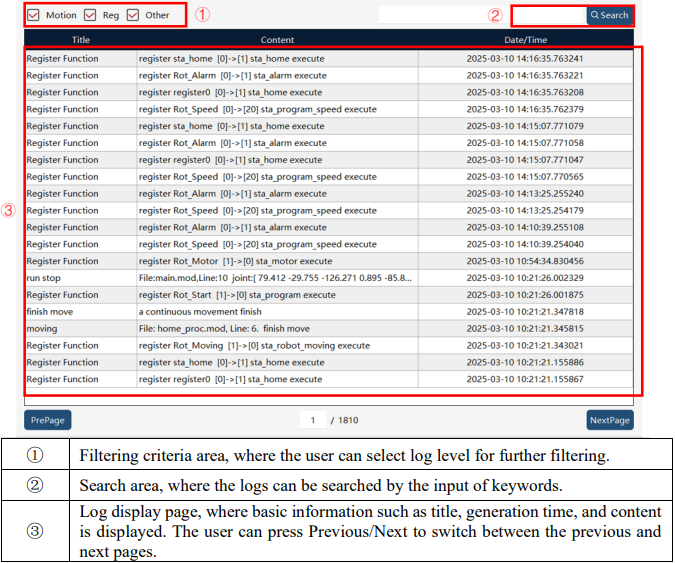Click timestamp 2025-03-10 10:21:26.002329
Viewport: 675px width, 563px height.
point(525,278)
